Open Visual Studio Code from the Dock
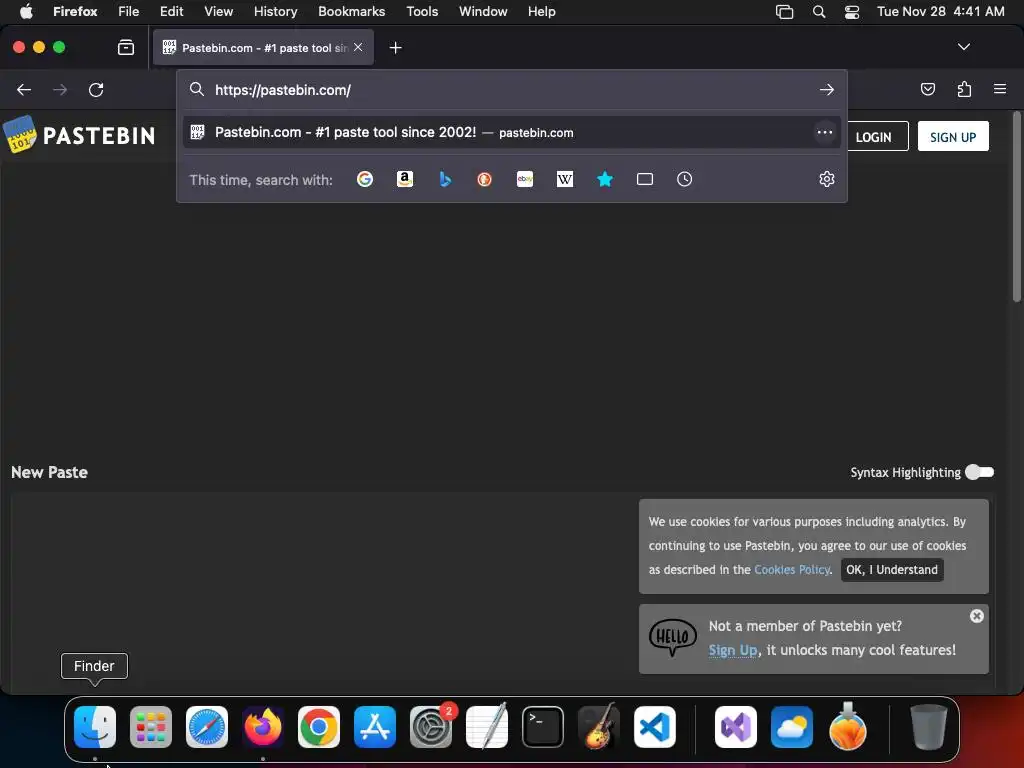 coord(654,727)
